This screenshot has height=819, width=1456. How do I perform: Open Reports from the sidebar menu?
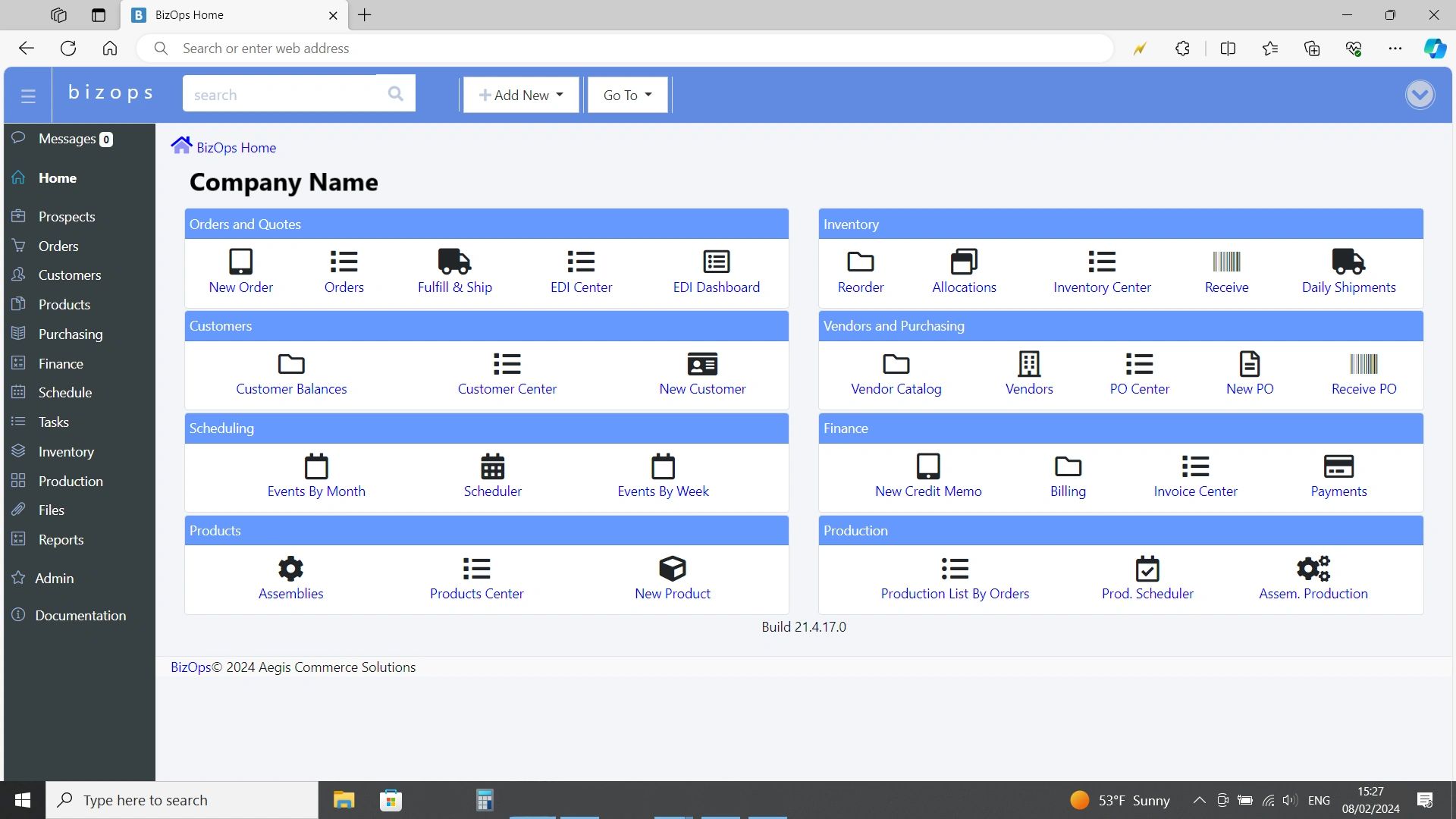pyautogui.click(x=61, y=540)
